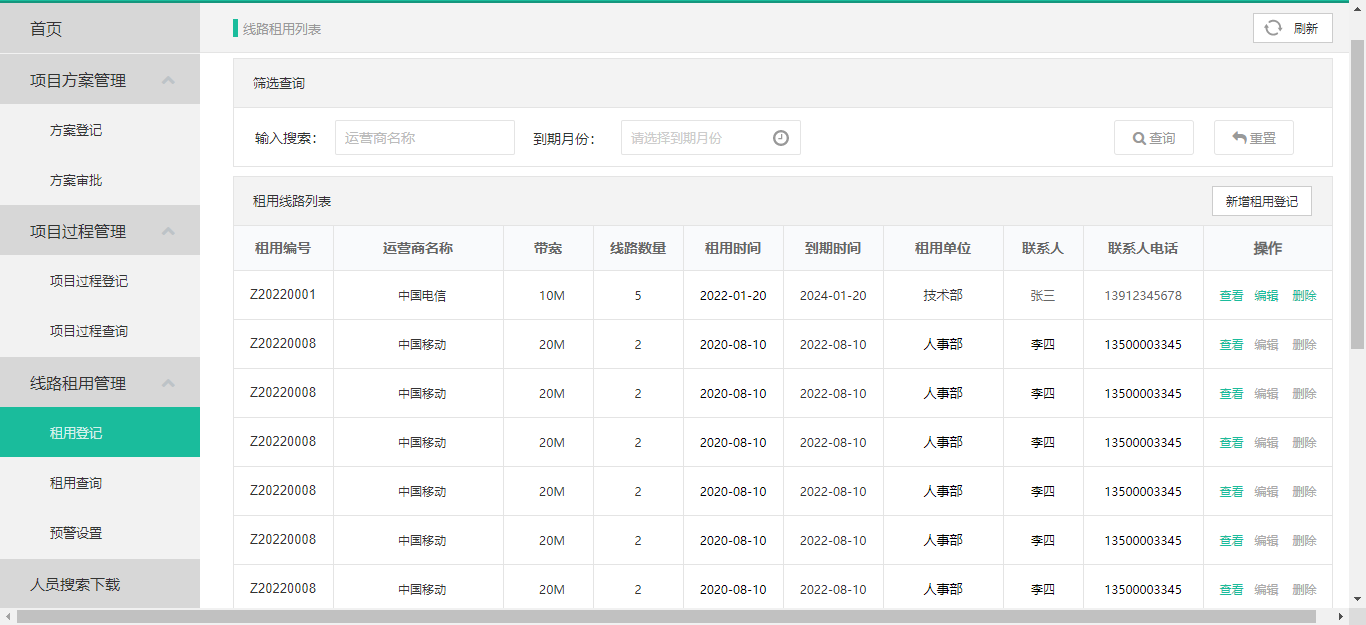Open 项目过程登记 in the sidebar

(x=100, y=281)
